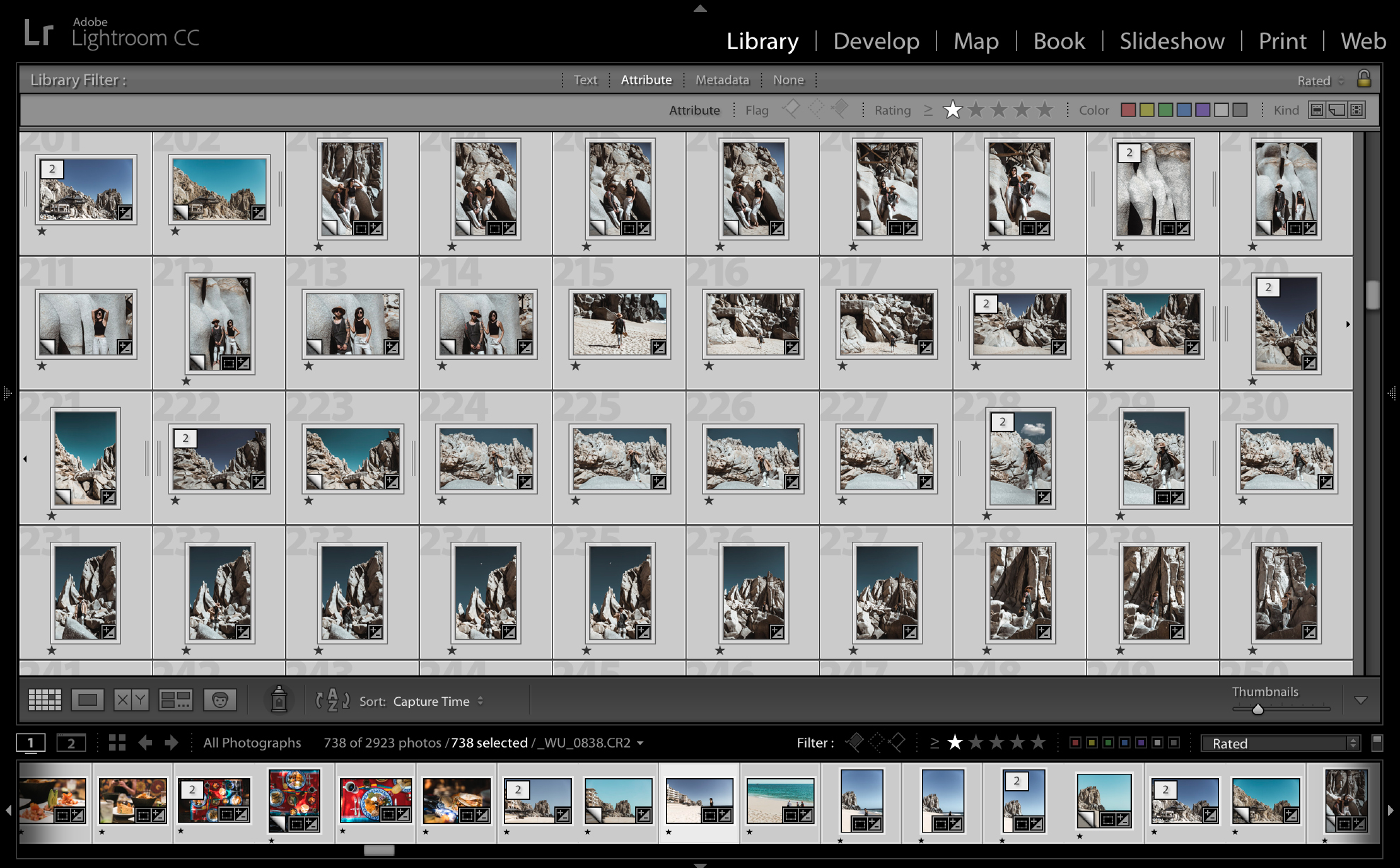Click the filter lock icon

(x=1364, y=79)
